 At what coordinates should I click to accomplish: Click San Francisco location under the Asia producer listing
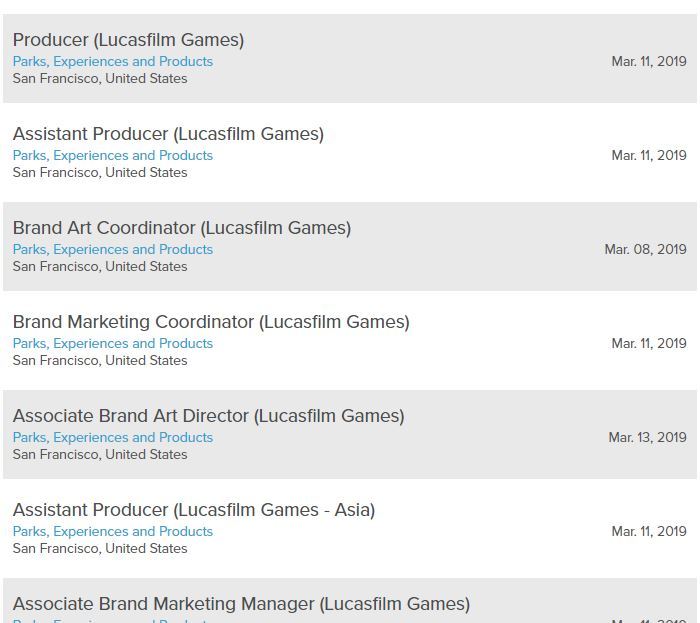100,549
